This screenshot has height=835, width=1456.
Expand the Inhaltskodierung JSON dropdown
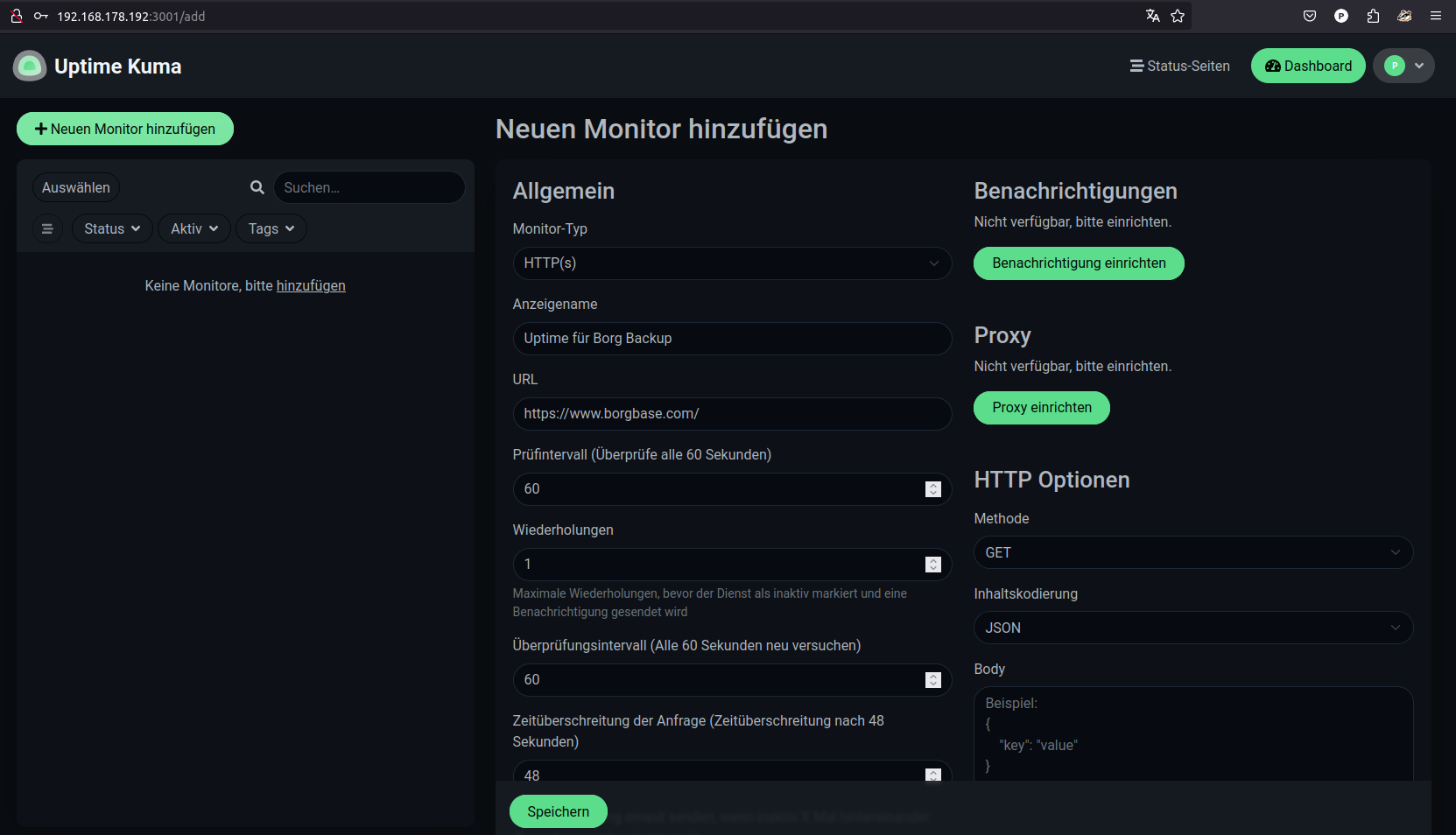pyautogui.click(x=1192, y=628)
